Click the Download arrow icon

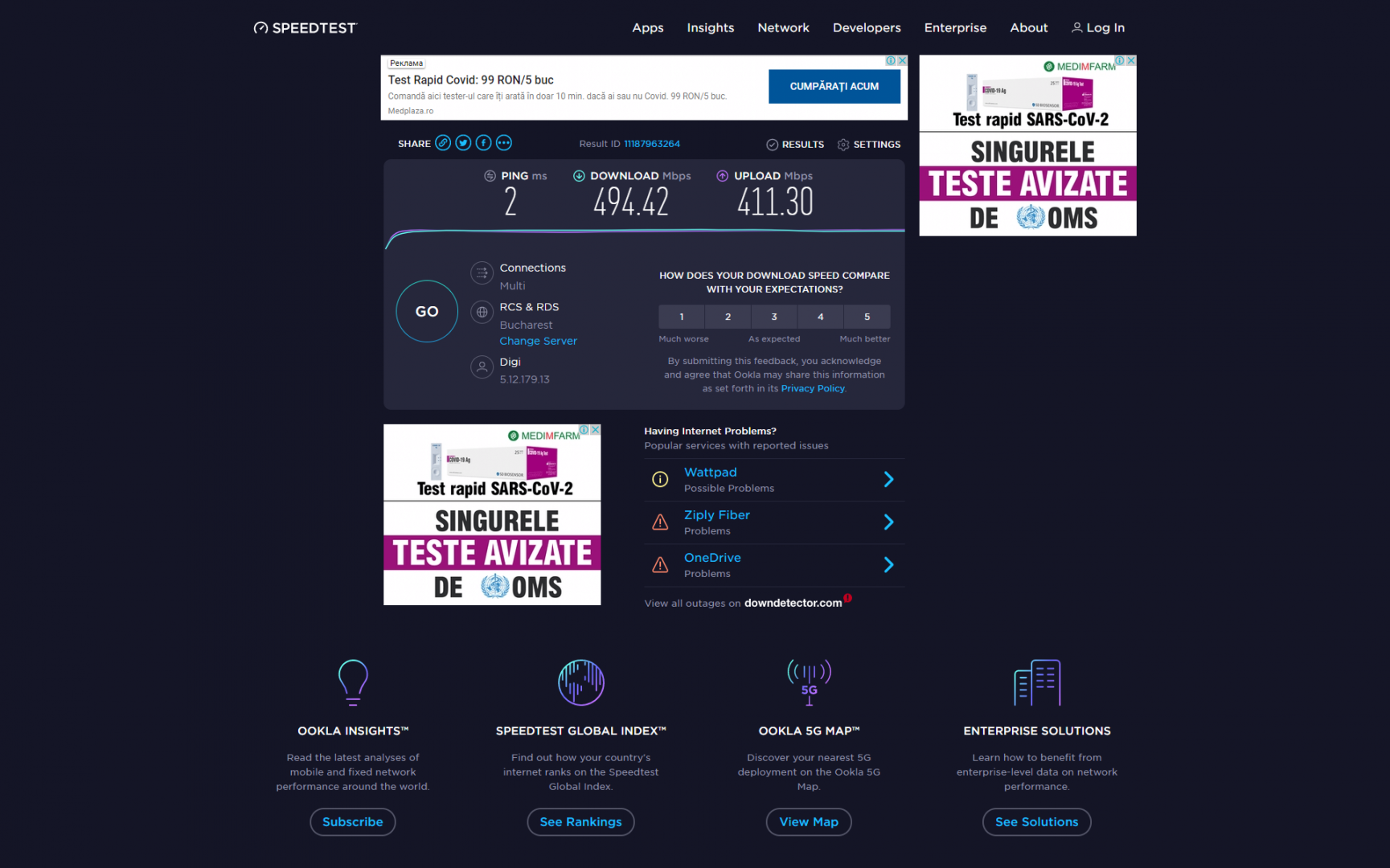579,176
